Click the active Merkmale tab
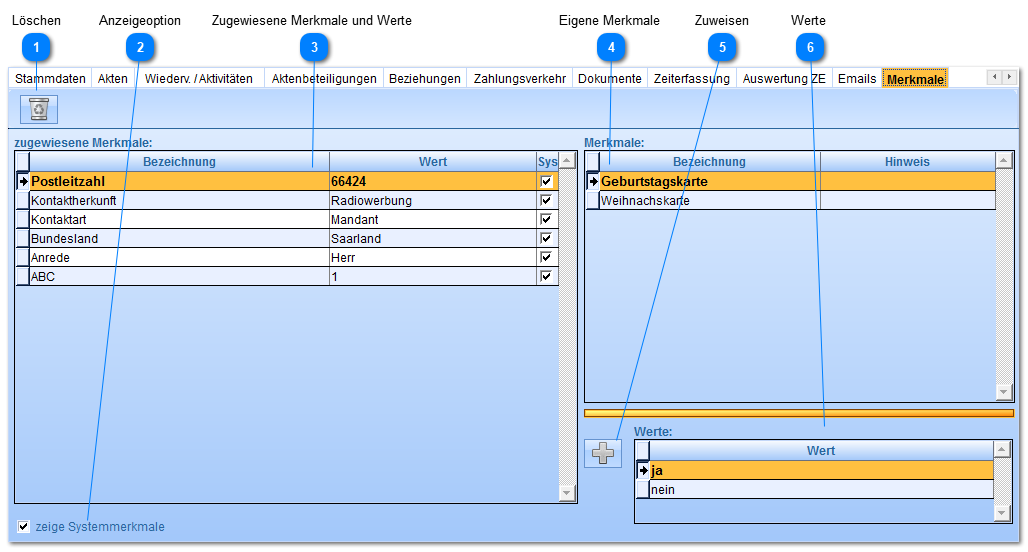This screenshot has height=552, width=1028. coord(915,79)
